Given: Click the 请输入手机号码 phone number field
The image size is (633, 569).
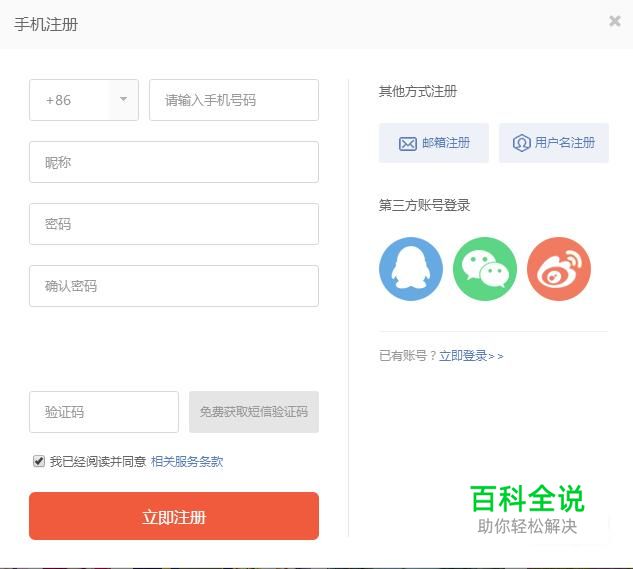Looking at the screenshot, I should (234, 100).
